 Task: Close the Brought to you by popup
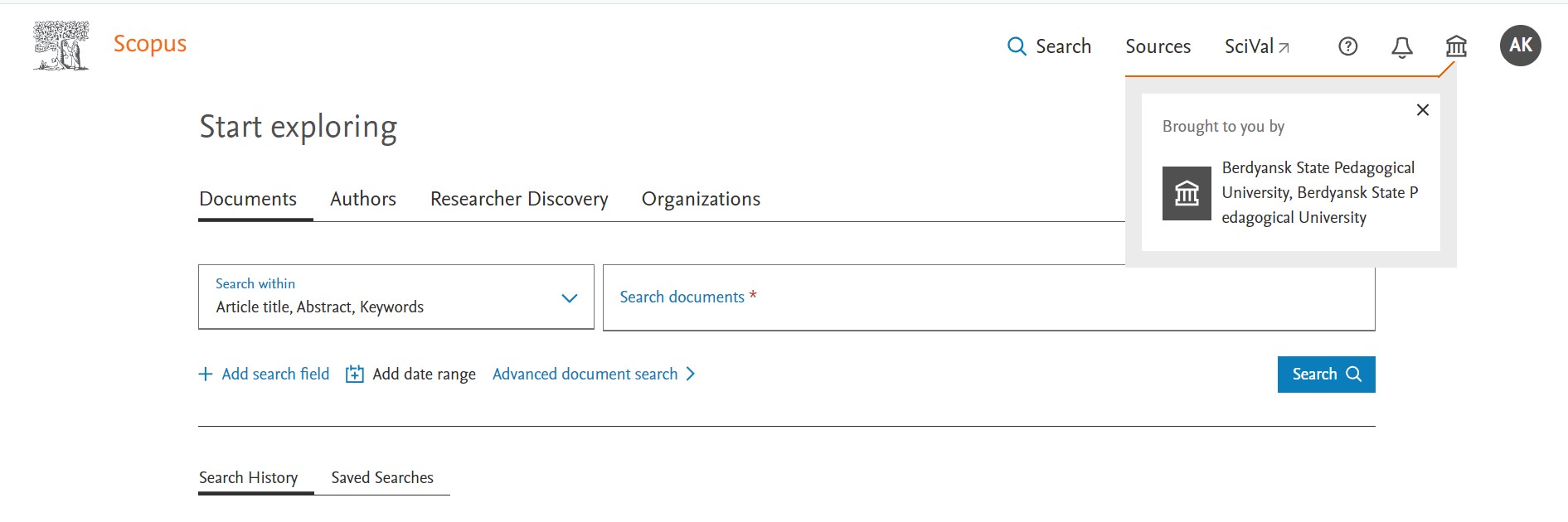pyautogui.click(x=1423, y=110)
